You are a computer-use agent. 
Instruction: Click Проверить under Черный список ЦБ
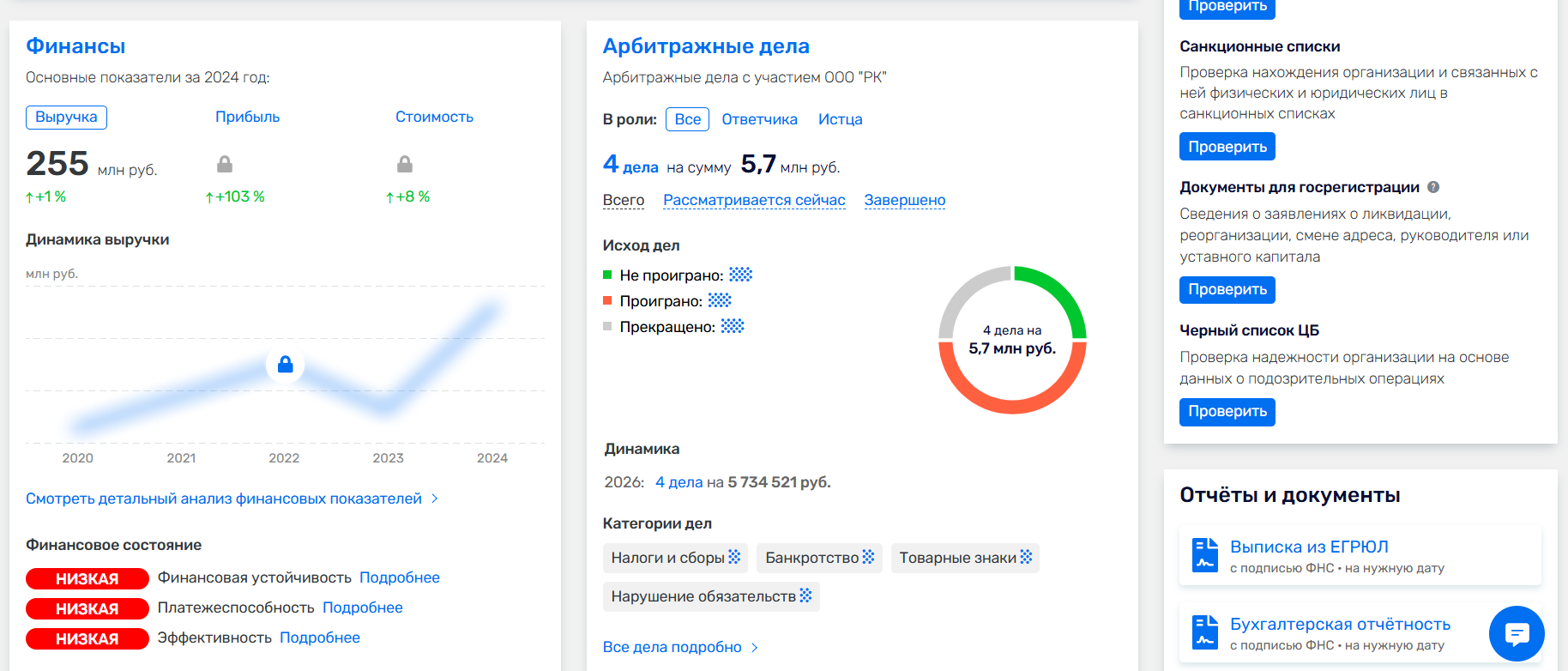tap(1227, 412)
